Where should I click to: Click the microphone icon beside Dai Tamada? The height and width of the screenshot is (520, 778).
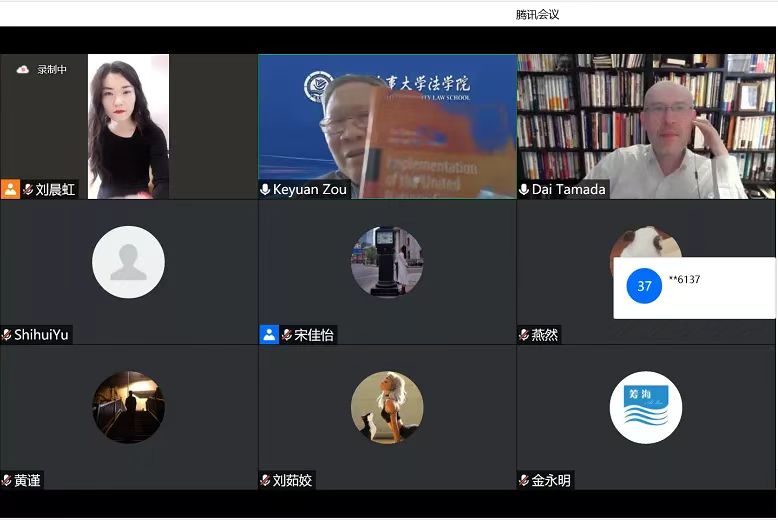[524, 189]
